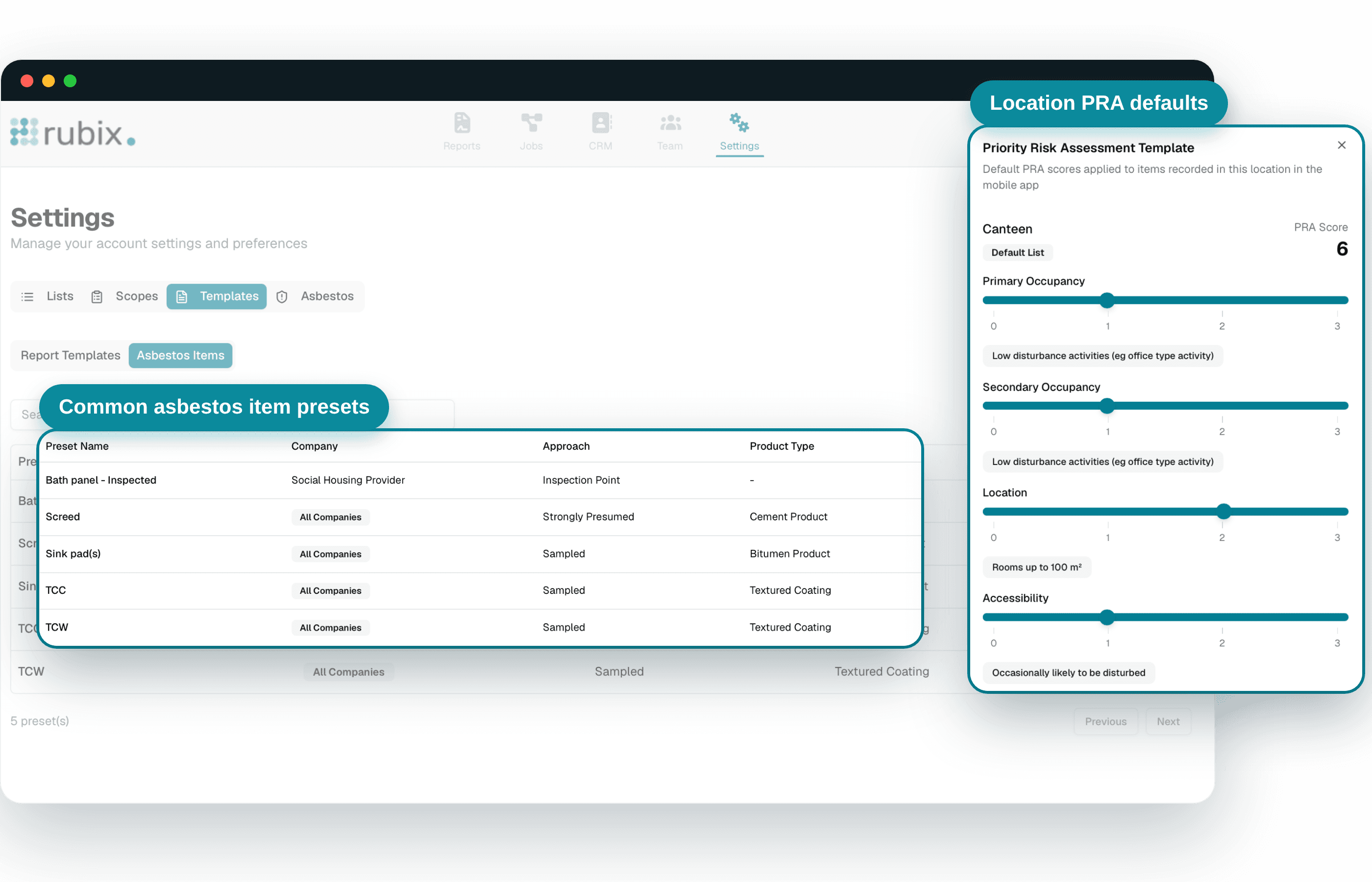Click the Accessibility slider handle
This screenshot has height=882, width=1372.
coord(1107,617)
